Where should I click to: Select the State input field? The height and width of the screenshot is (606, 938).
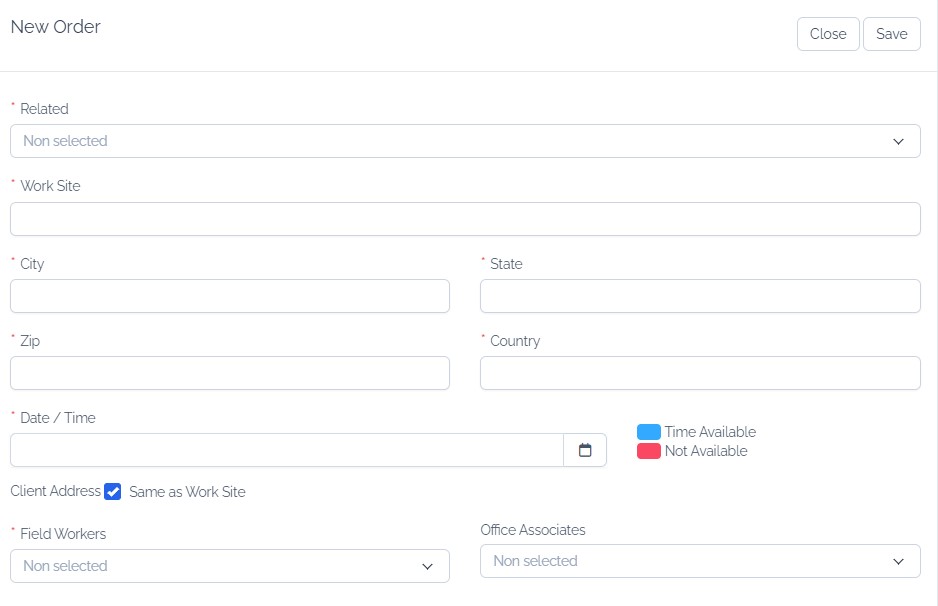tap(700, 296)
